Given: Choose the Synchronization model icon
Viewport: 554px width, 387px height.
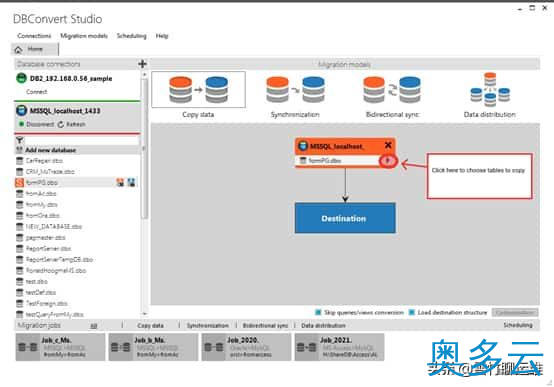Looking at the screenshot, I should point(295,89).
